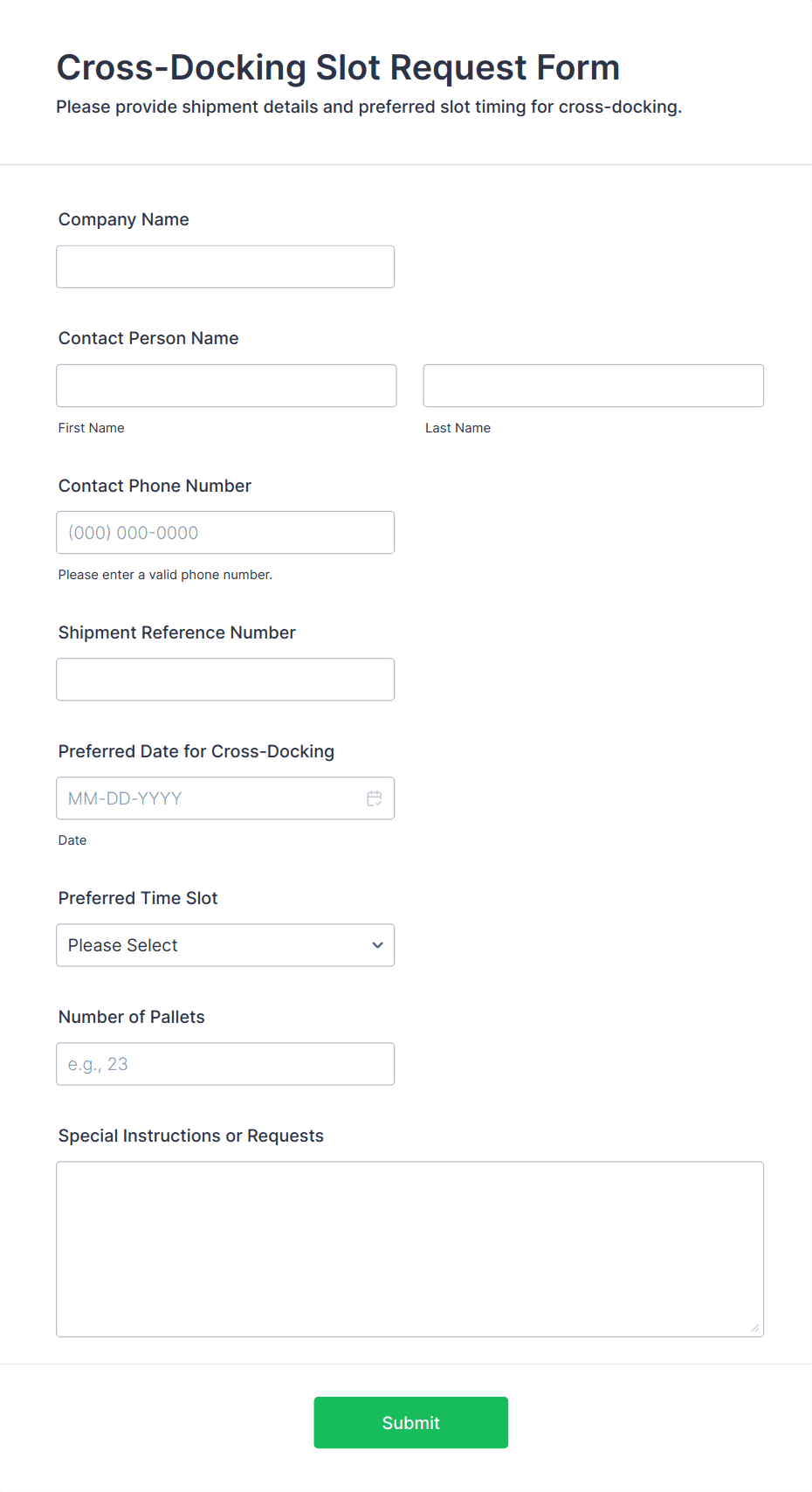The width and height of the screenshot is (812, 1492).
Task: Open the calendar date picker icon
Action: (x=375, y=798)
